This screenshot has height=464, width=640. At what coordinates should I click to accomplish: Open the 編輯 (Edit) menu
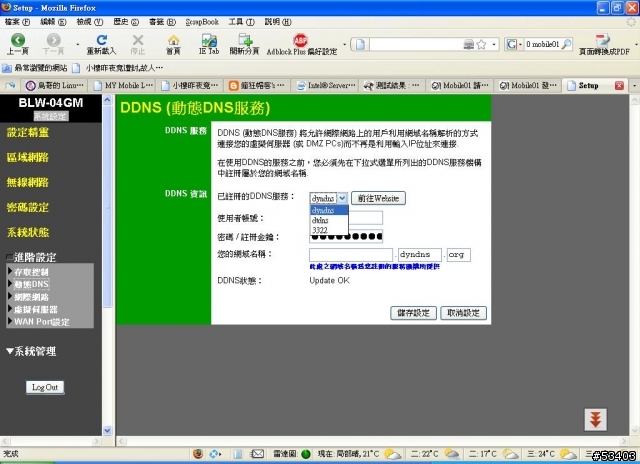[53, 22]
